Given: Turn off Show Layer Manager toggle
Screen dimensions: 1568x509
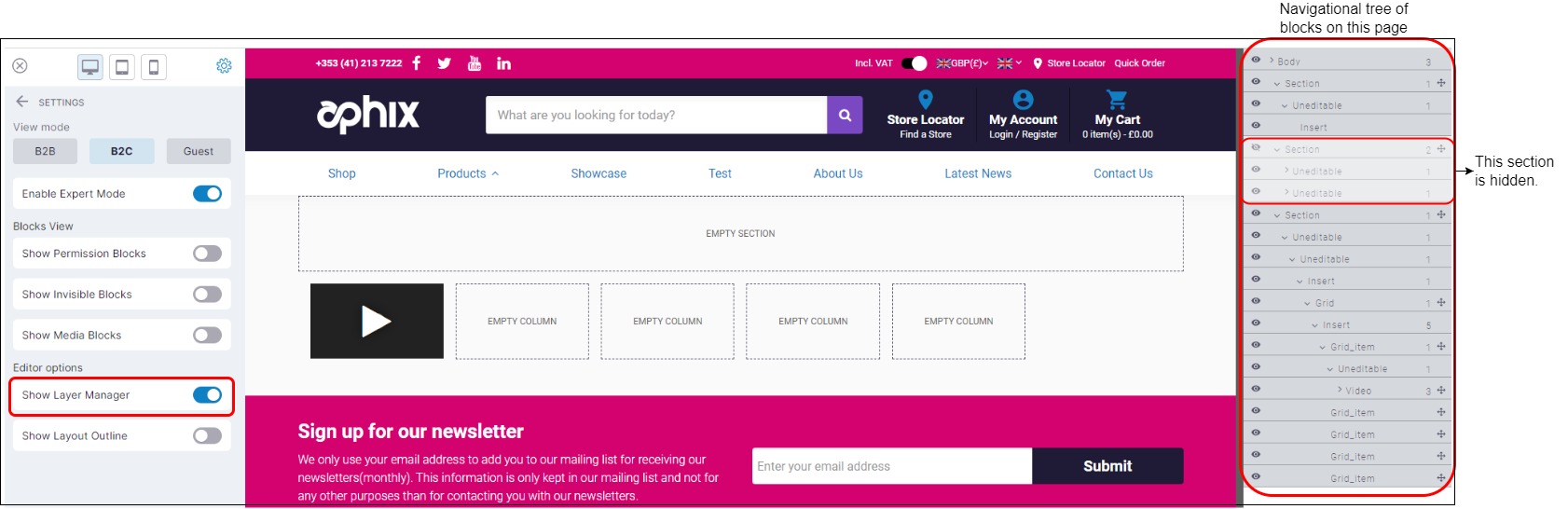Looking at the screenshot, I should [x=207, y=395].
